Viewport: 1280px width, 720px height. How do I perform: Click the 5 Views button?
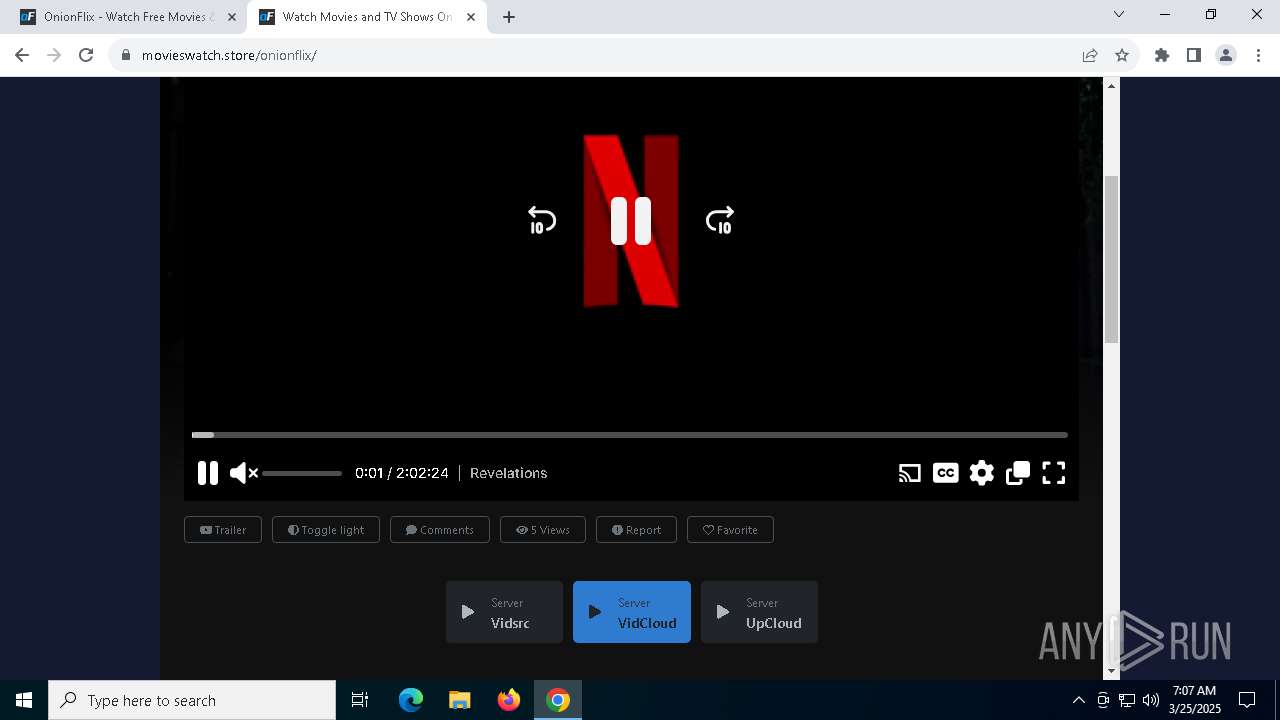[x=543, y=530]
